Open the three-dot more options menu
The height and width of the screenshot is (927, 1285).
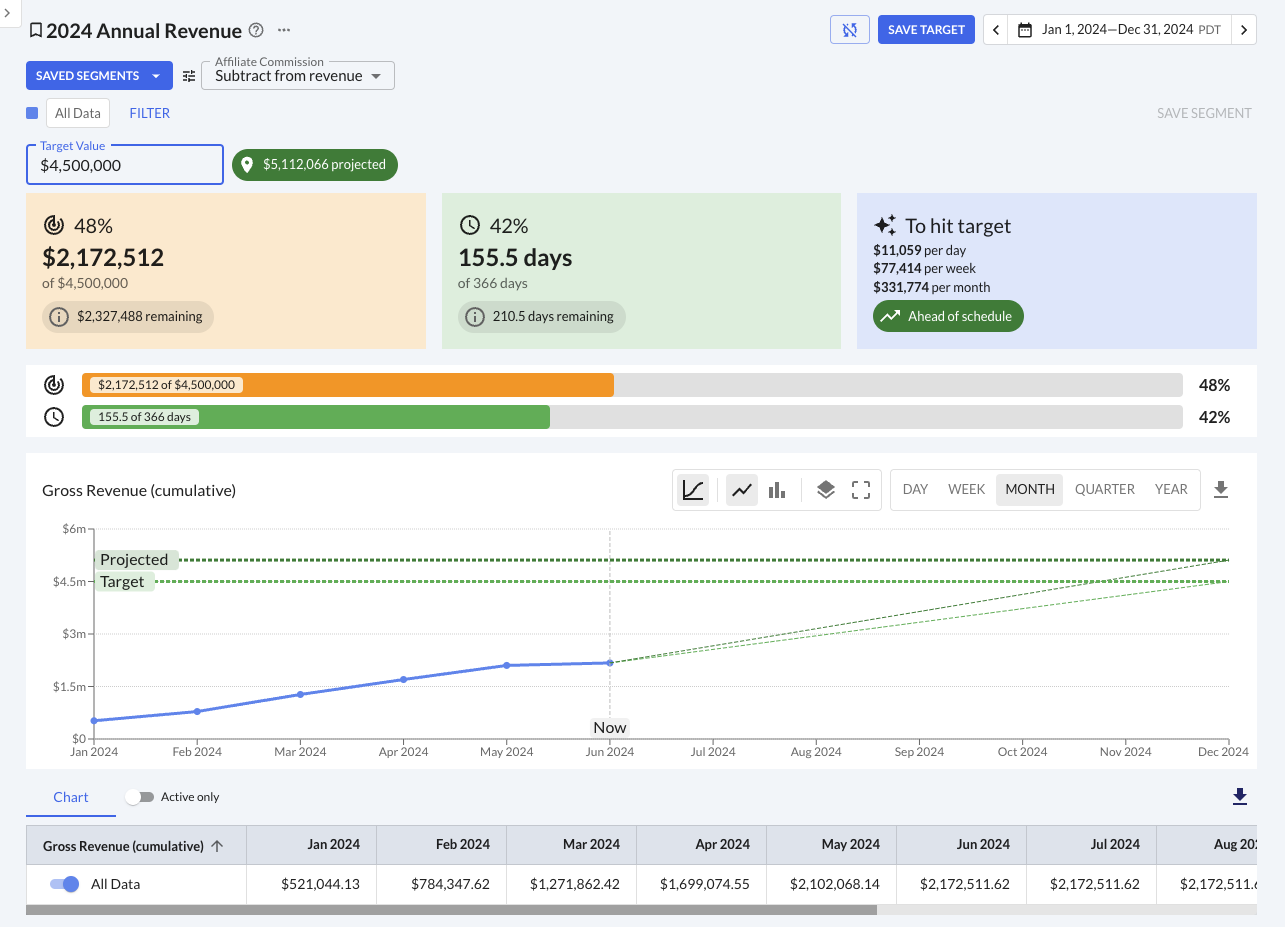pyautogui.click(x=284, y=30)
